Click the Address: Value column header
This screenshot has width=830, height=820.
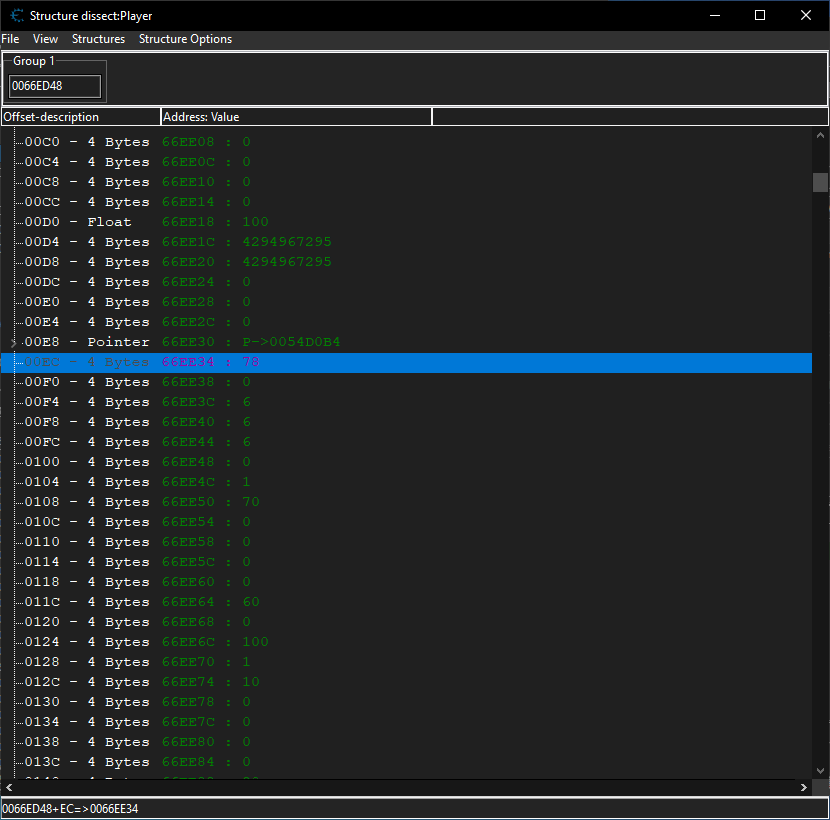[x=295, y=117]
